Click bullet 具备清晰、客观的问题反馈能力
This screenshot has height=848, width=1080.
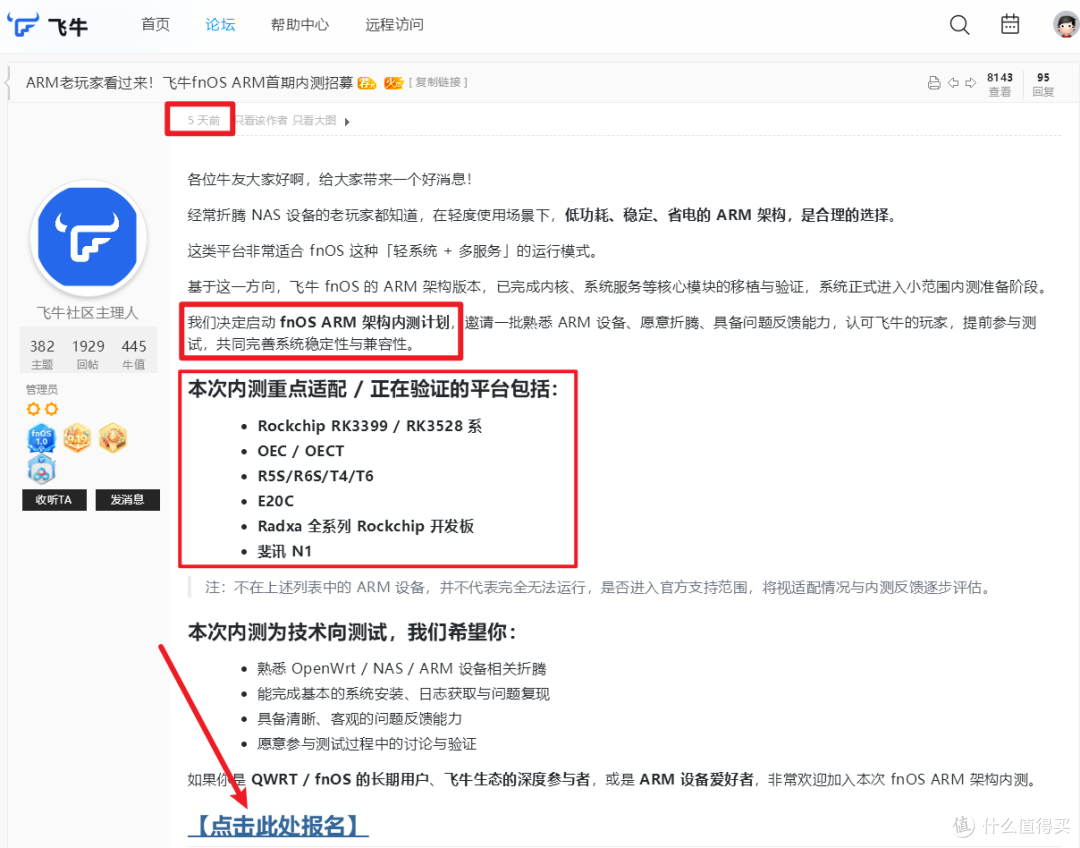point(360,718)
